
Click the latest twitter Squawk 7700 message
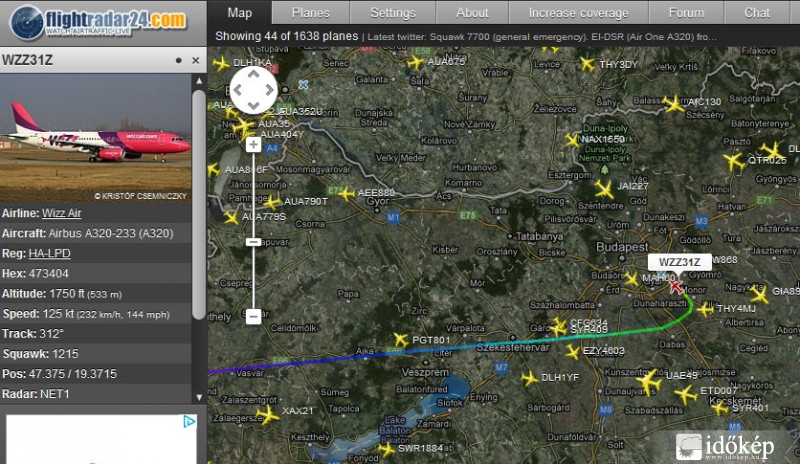[x=542, y=37]
